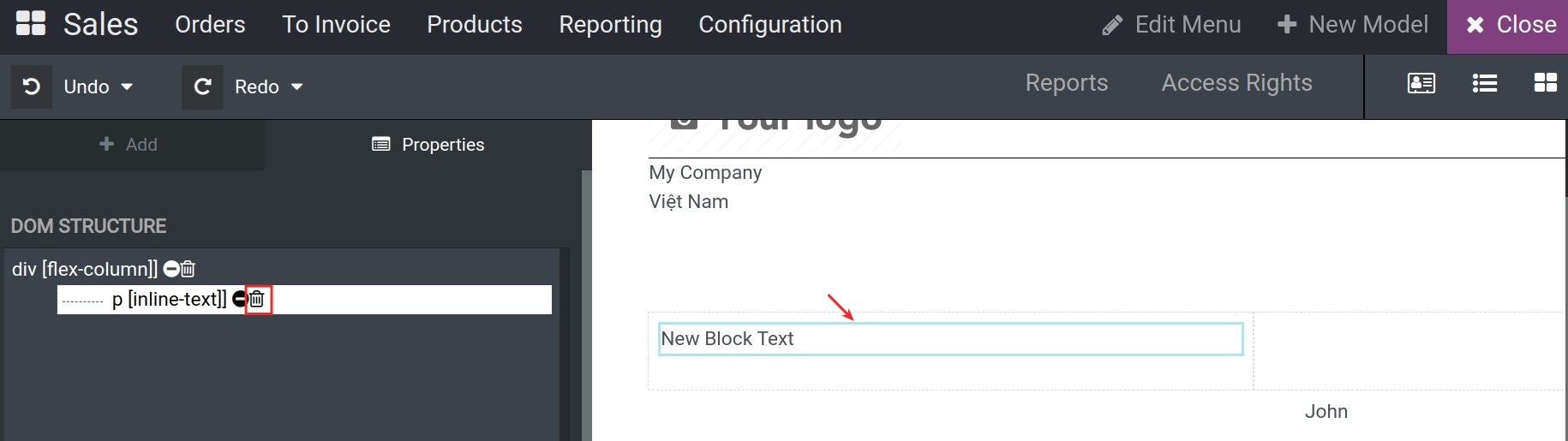Image resolution: width=1568 pixels, height=441 pixels.
Task: Create a New Model
Action: 1353,25
